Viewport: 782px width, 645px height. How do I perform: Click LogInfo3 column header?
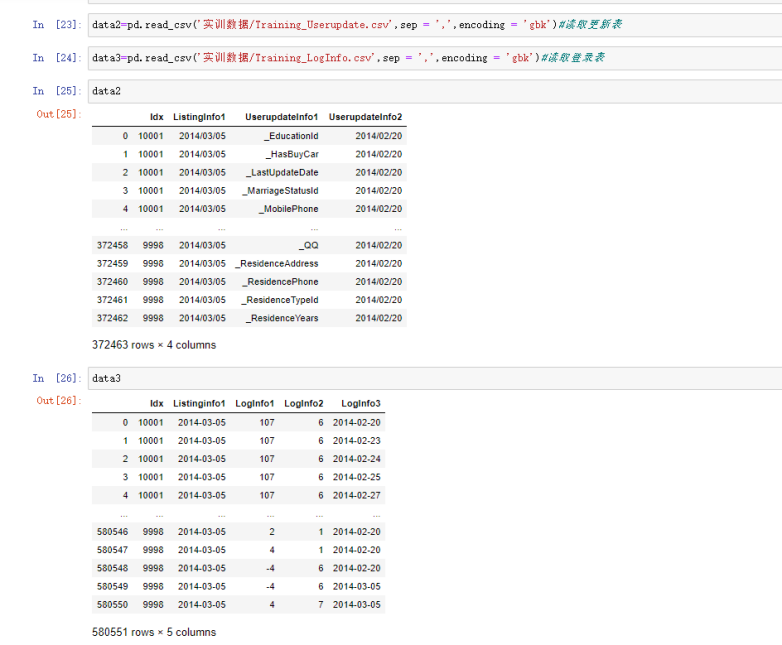[361, 404]
